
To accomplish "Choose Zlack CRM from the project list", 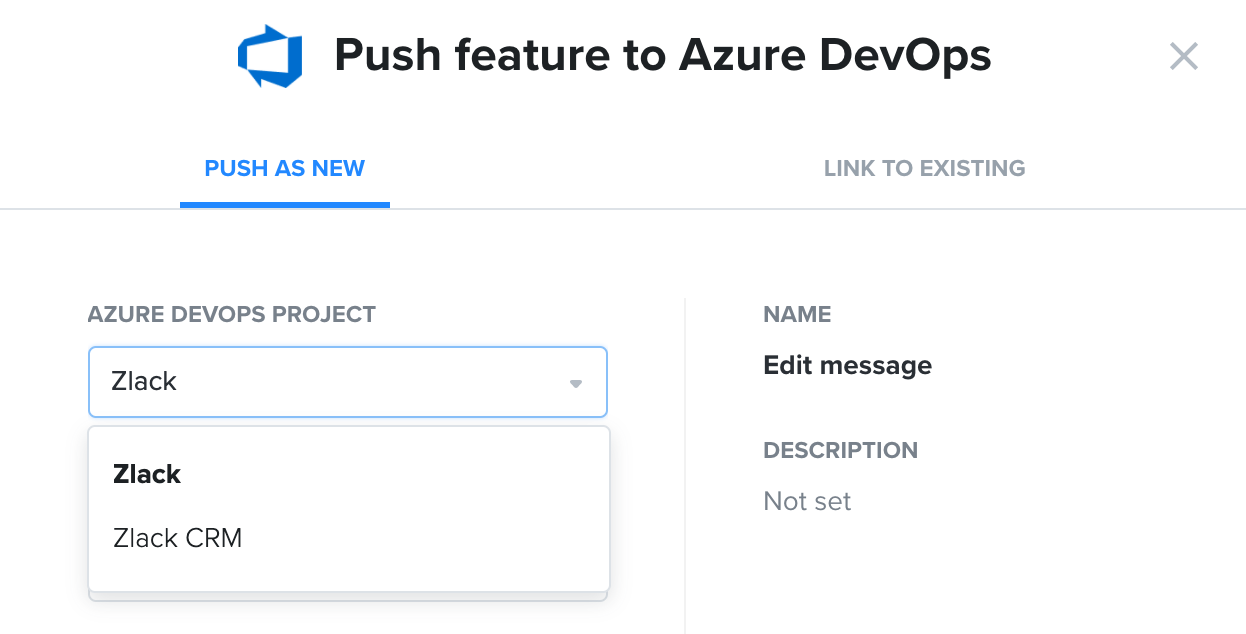I will [178, 538].
